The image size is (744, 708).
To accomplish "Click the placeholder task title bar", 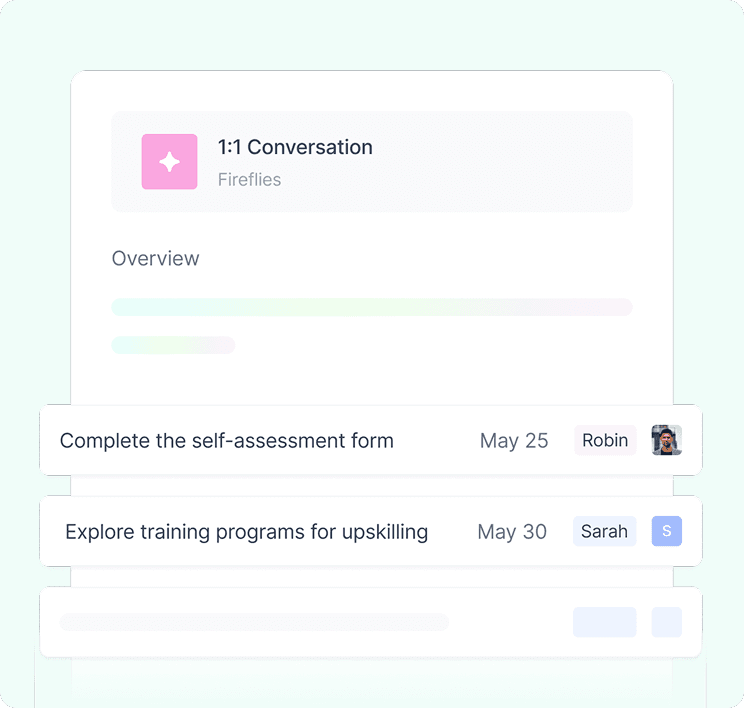I will [x=254, y=622].
